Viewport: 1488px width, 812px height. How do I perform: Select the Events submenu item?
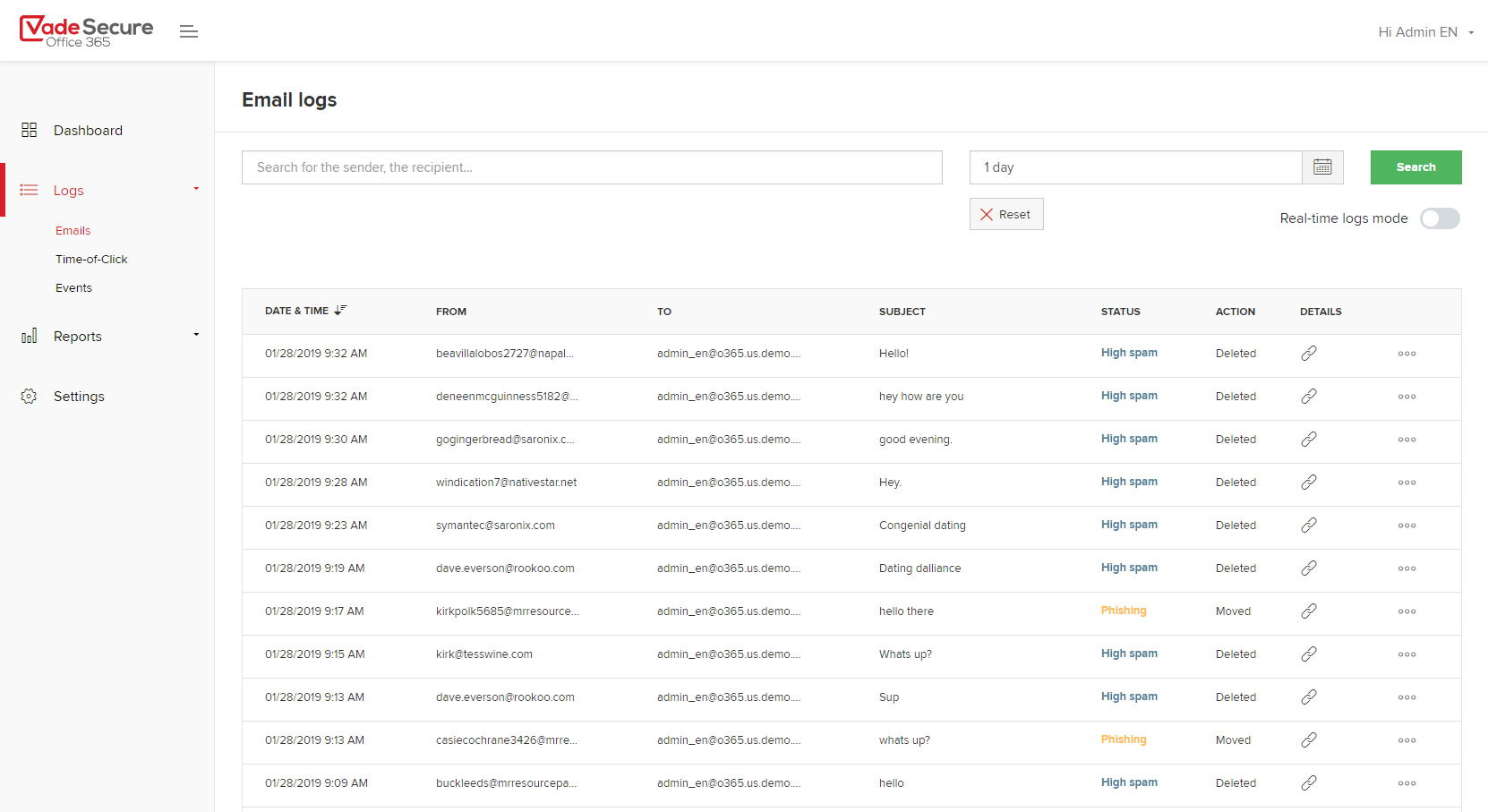pyautogui.click(x=73, y=288)
